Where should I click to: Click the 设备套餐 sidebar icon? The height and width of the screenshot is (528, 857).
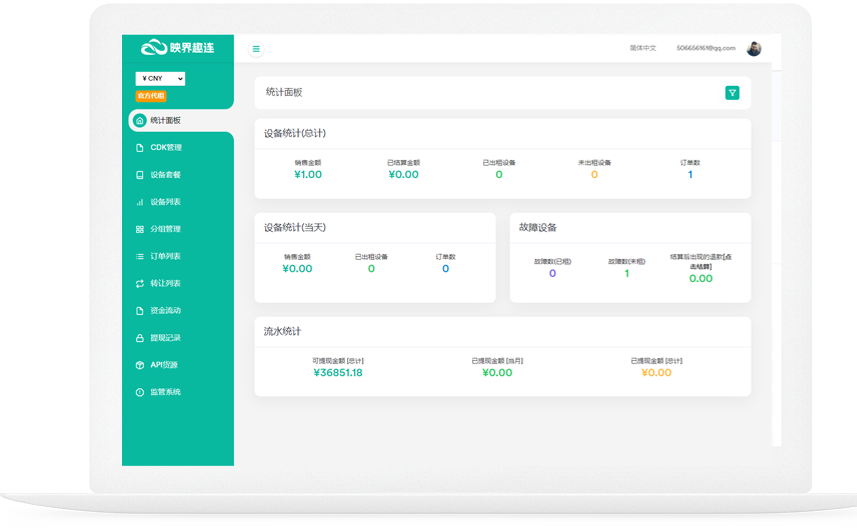pos(140,175)
